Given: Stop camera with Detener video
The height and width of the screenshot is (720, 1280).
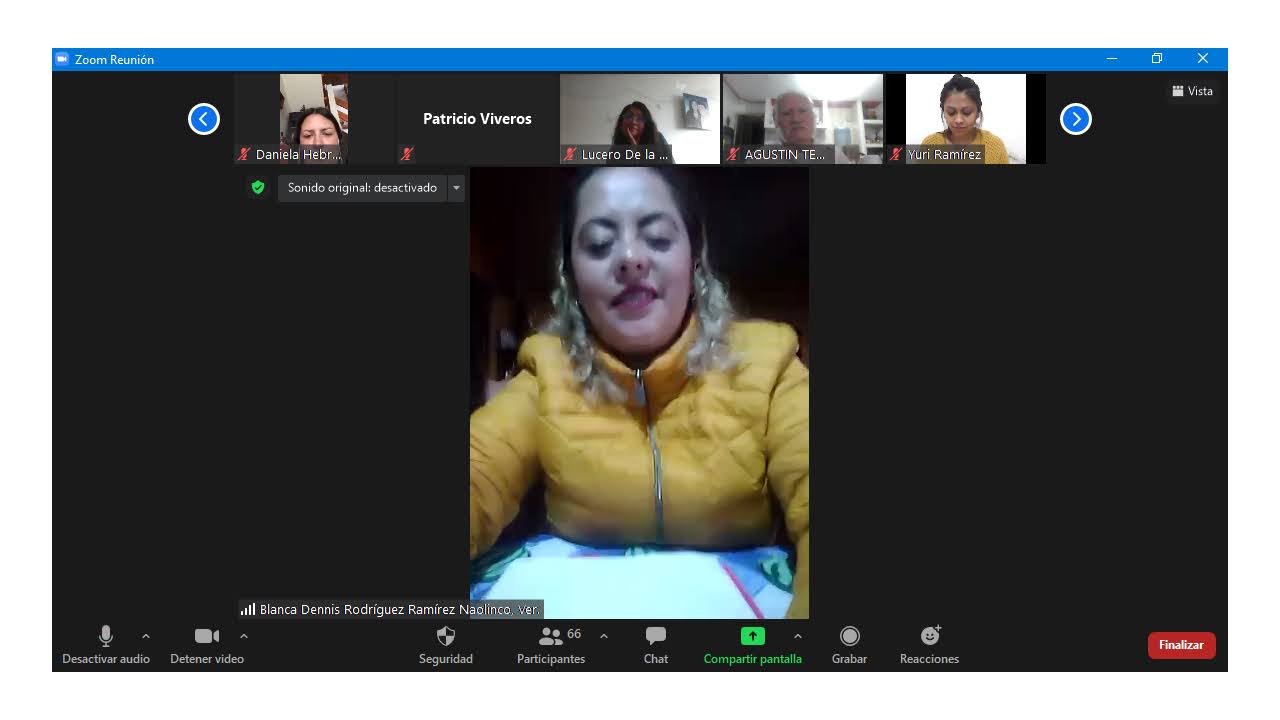Looking at the screenshot, I should click(x=207, y=645).
